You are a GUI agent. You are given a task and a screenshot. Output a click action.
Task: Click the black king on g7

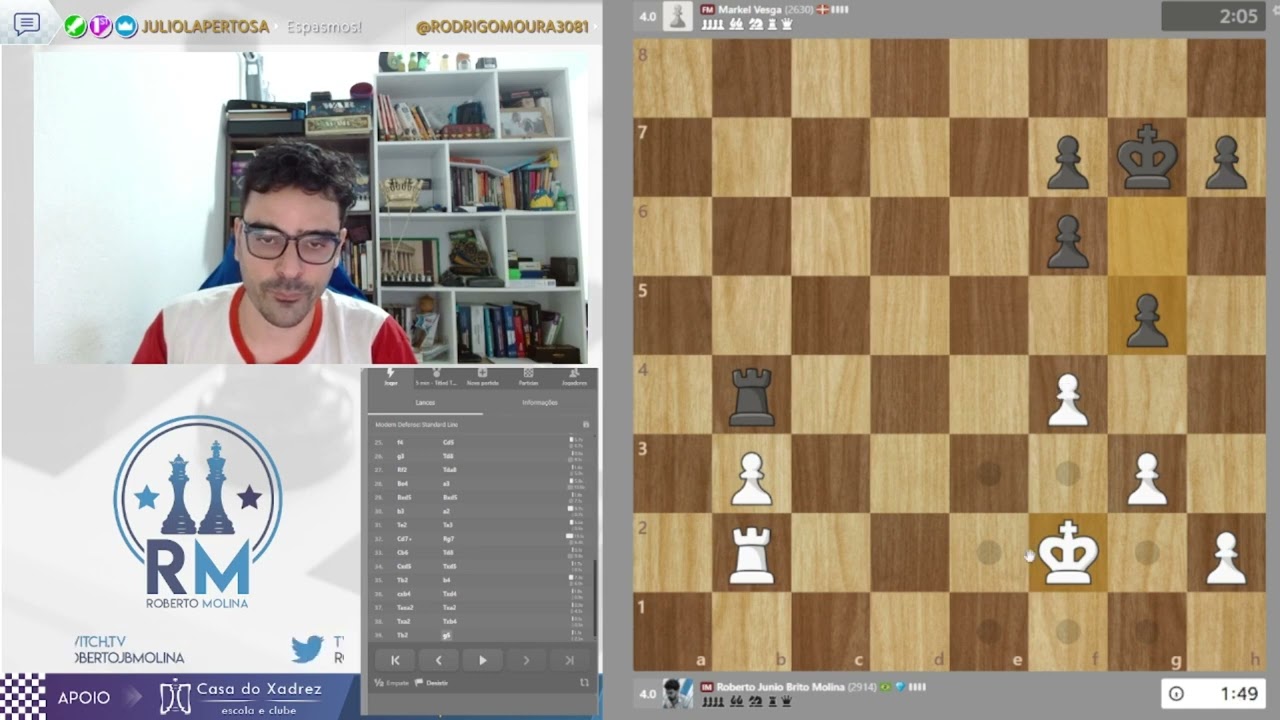1147,157
